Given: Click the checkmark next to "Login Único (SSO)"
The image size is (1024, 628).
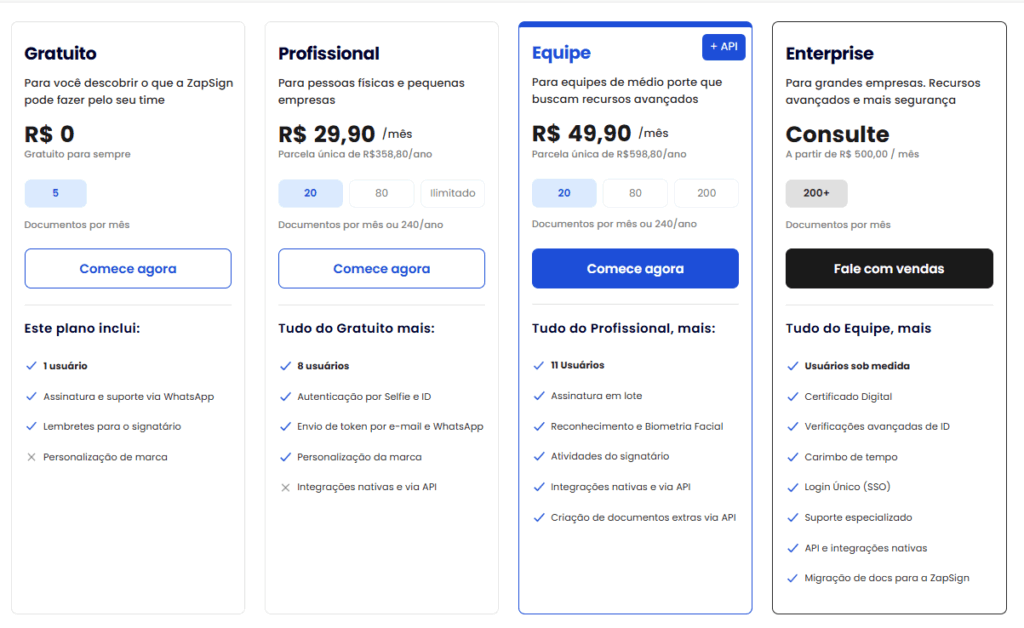Looking at the screenshot, I should click(x=791, y=487).
